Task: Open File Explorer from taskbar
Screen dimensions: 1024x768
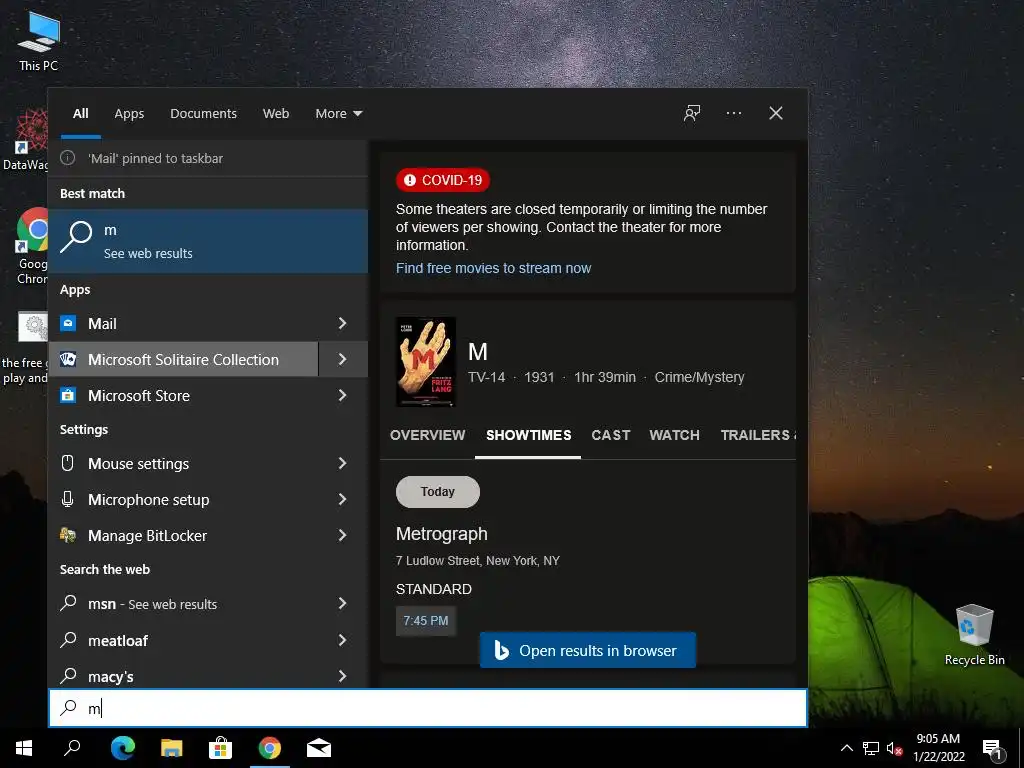Action: click(x=171, y=748)
